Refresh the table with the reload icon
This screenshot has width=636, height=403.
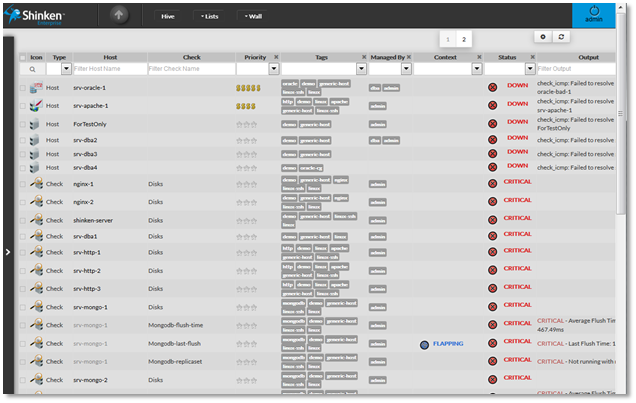tap(562, 36)
